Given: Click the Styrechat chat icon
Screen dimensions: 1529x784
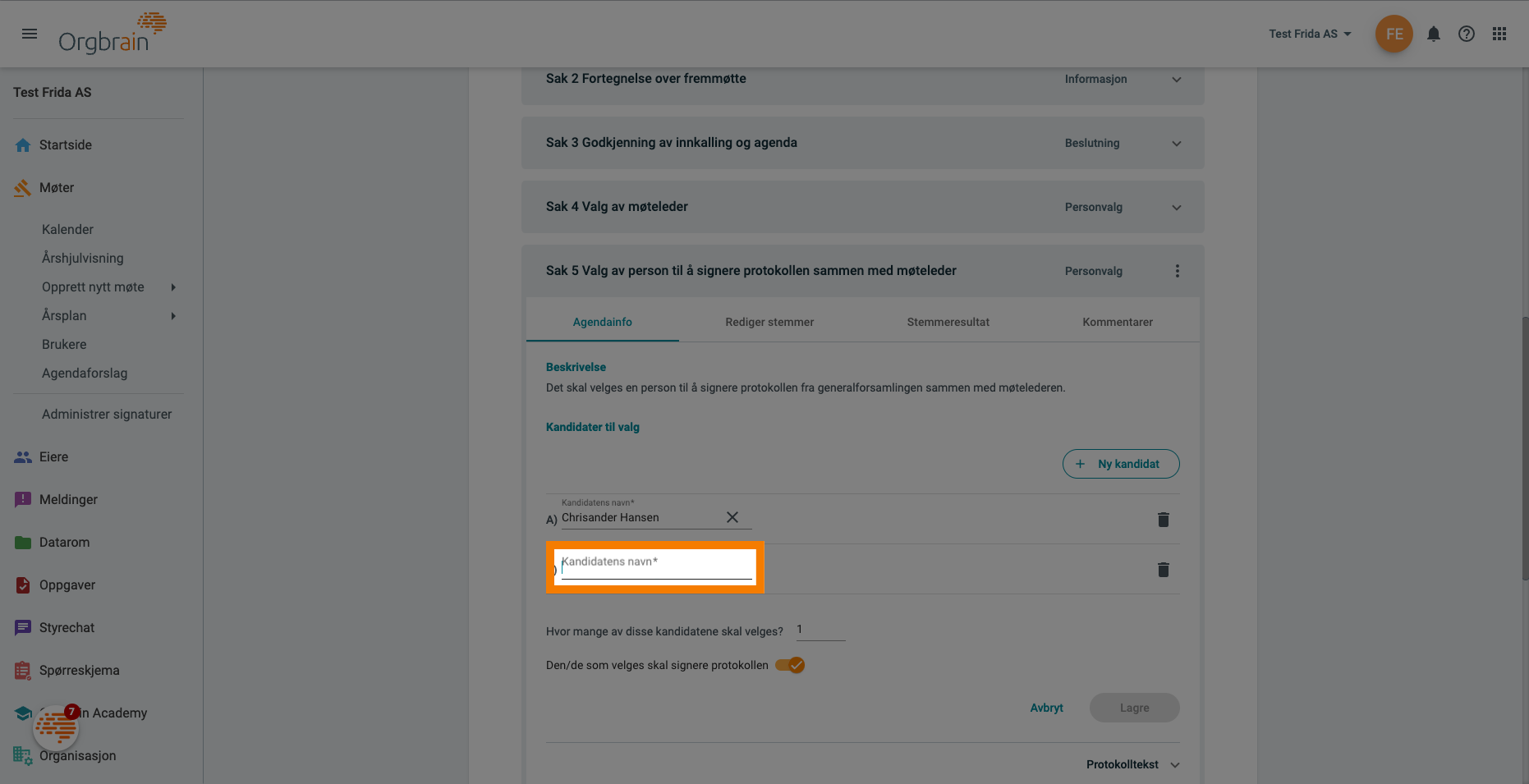Looking at the screenshot, I should (23, 628).
